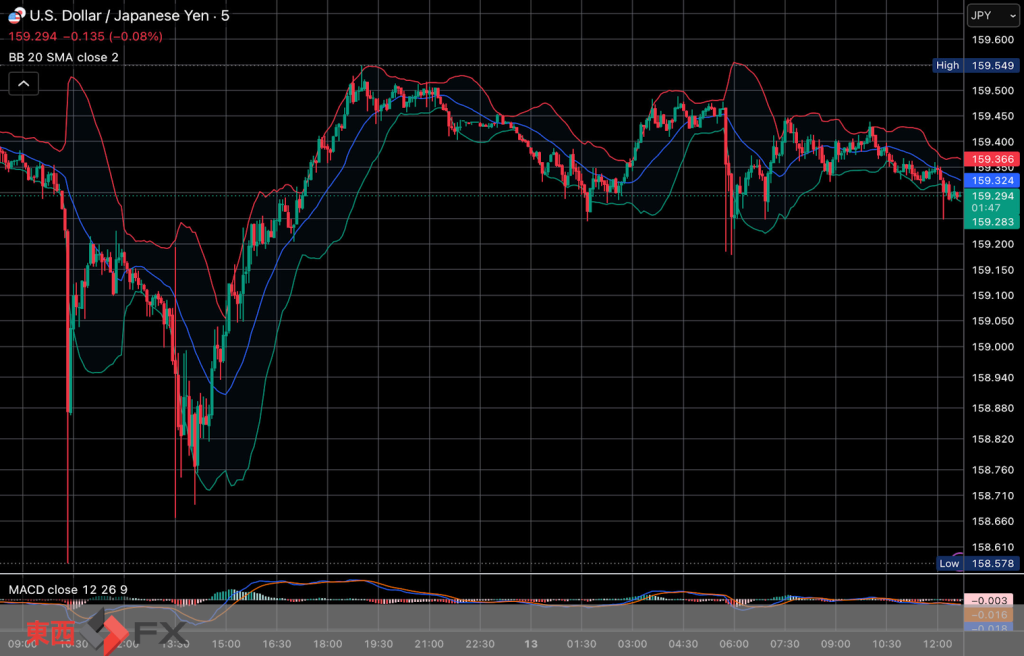Click the 06:00 time axis label
Viewport: 1024px width, 656px height.
pyautogui.click(x=734, y=644)
